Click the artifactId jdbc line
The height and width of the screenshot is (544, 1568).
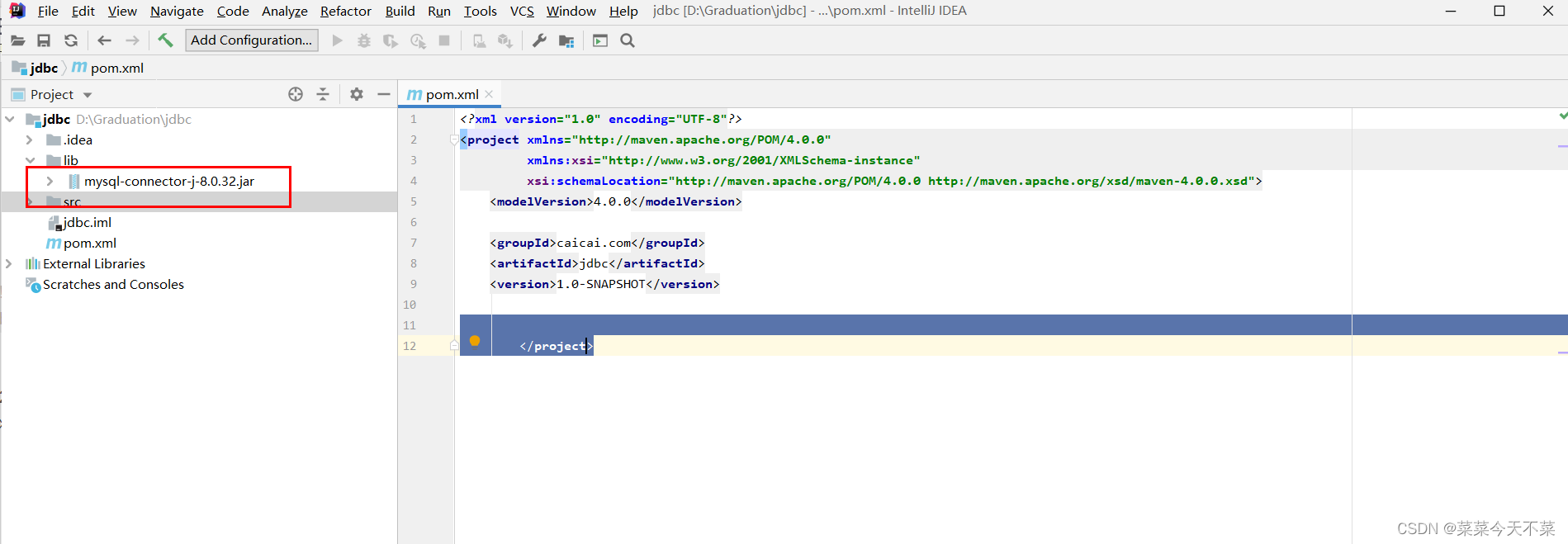click(x=597, y=263)
